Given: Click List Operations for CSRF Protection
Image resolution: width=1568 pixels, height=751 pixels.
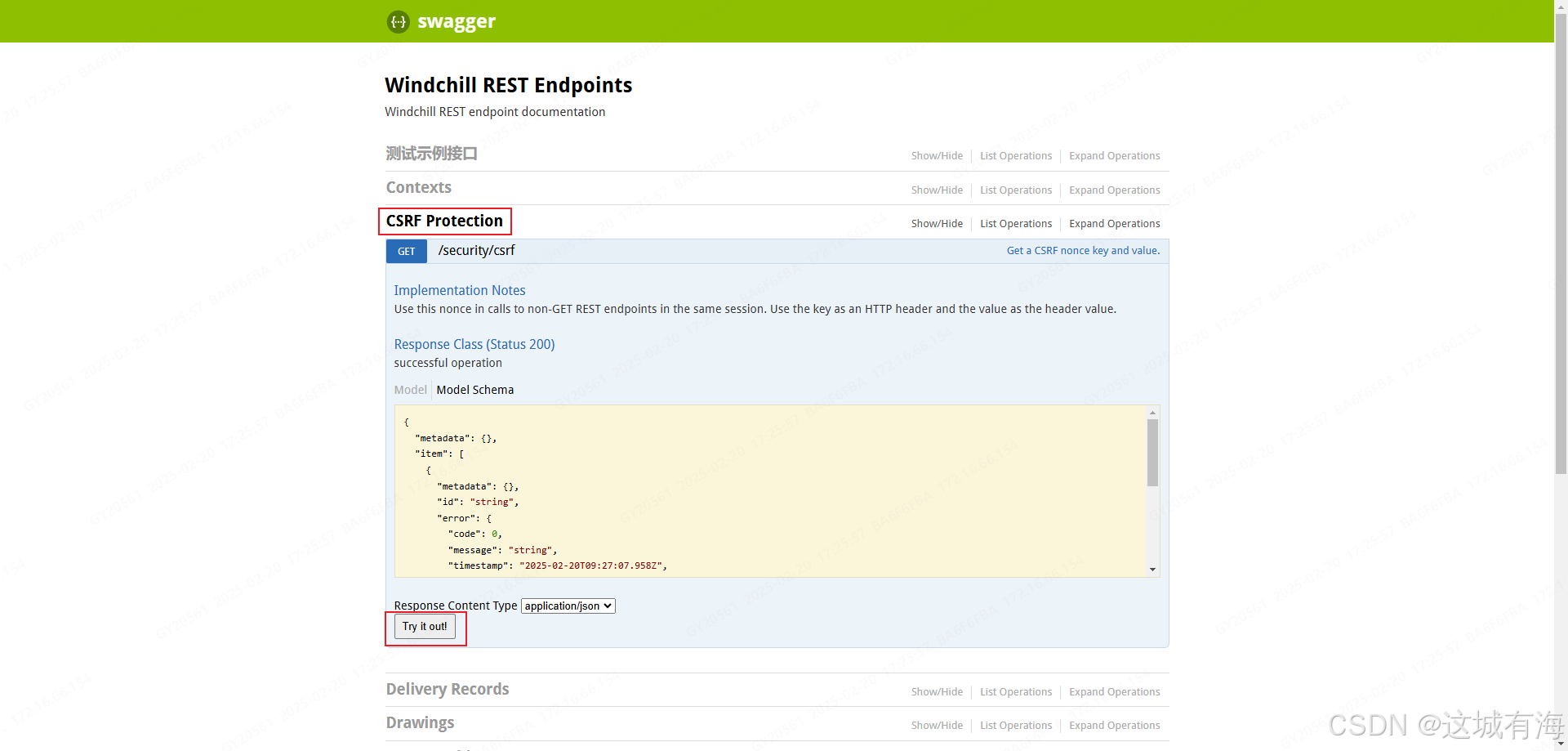Looking at the screenshot, I should 1016,224.
